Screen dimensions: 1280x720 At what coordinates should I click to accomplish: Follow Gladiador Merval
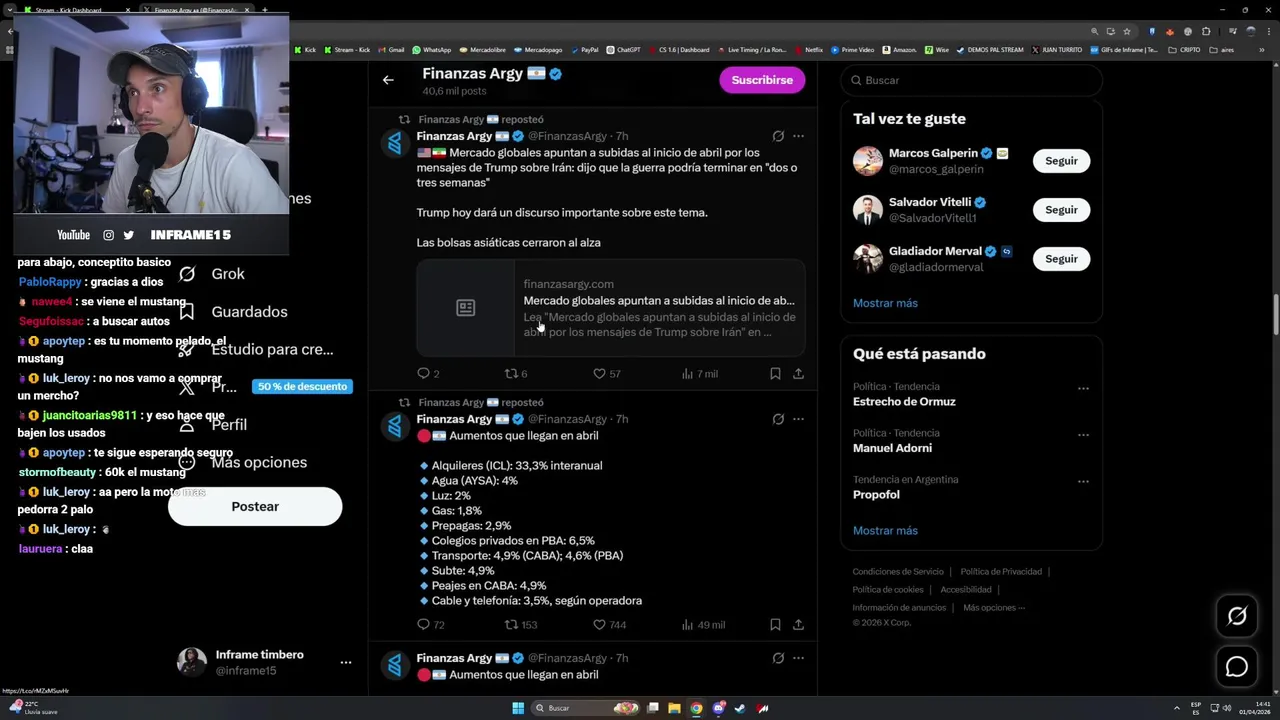1061,259
